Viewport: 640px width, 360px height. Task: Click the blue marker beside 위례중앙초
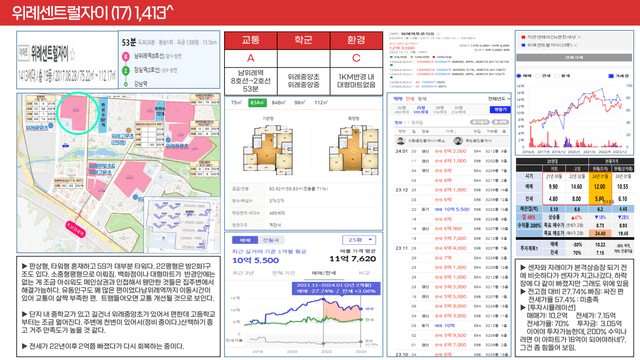click(51, 125)
